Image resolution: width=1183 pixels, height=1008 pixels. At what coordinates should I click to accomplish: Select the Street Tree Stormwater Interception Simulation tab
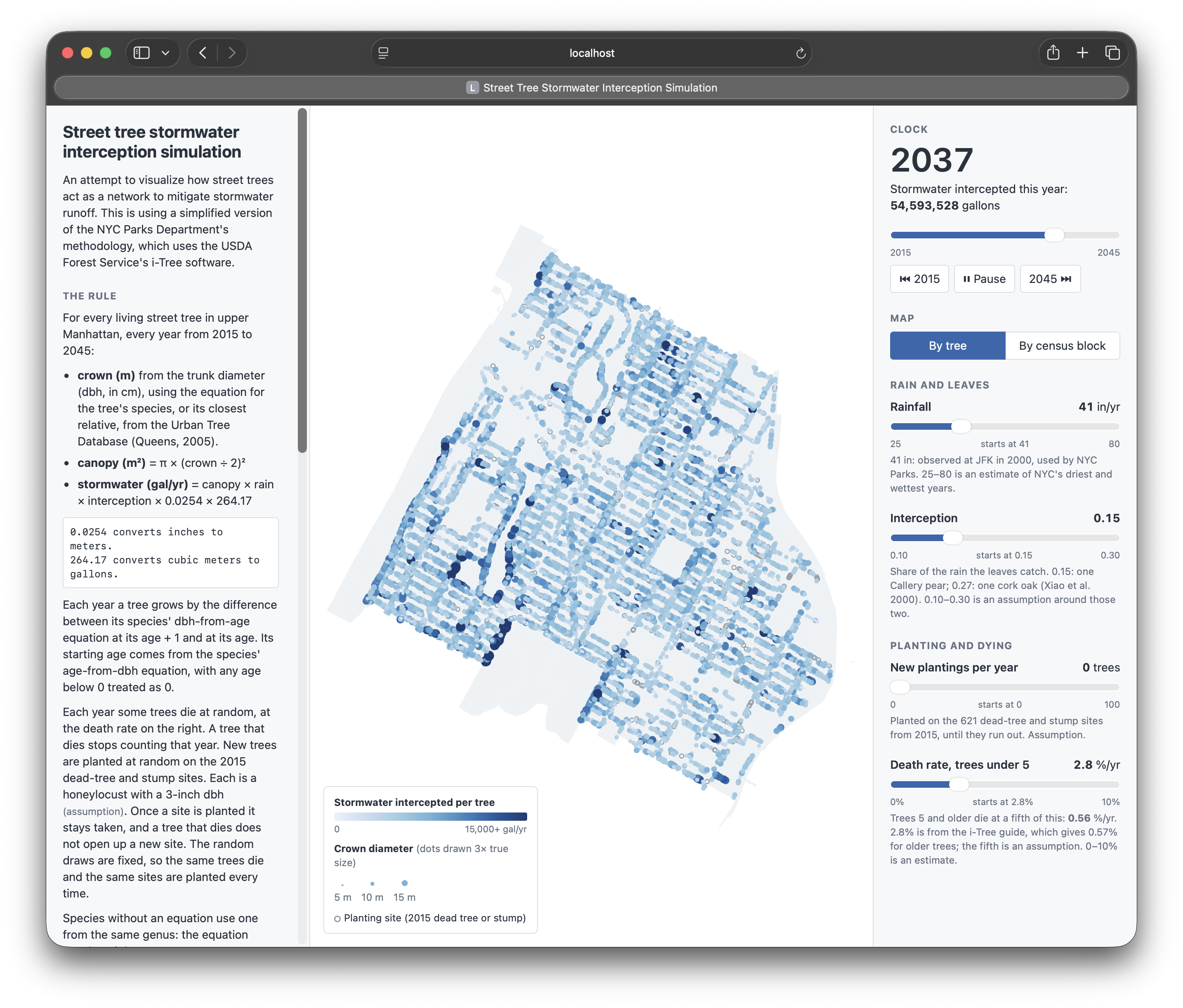coord(591,88)
